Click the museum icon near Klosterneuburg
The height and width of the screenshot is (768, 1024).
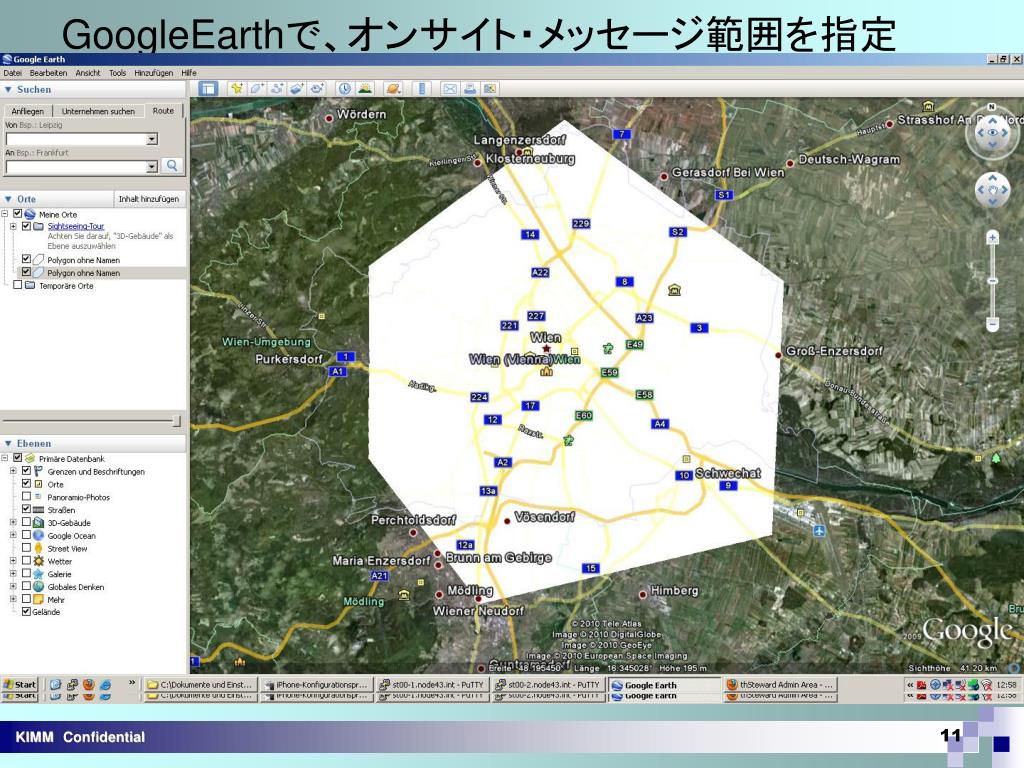click(528, 151)
